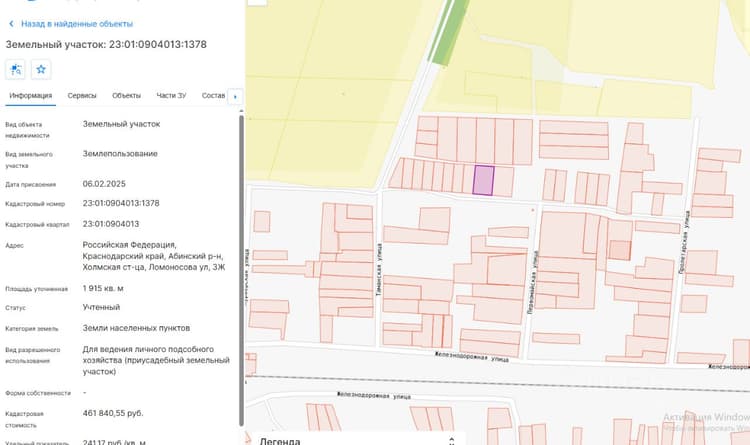Switch to the Объекты tab

126,96
